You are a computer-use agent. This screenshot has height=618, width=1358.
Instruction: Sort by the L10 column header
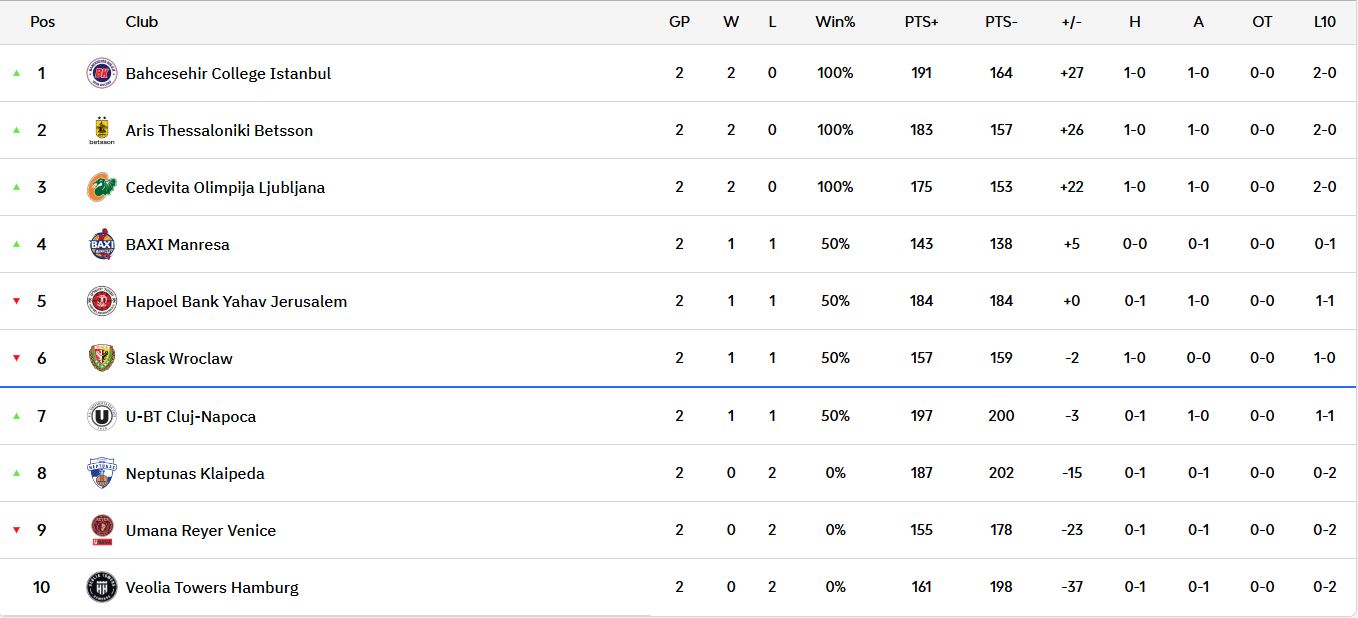[1325, 22]
